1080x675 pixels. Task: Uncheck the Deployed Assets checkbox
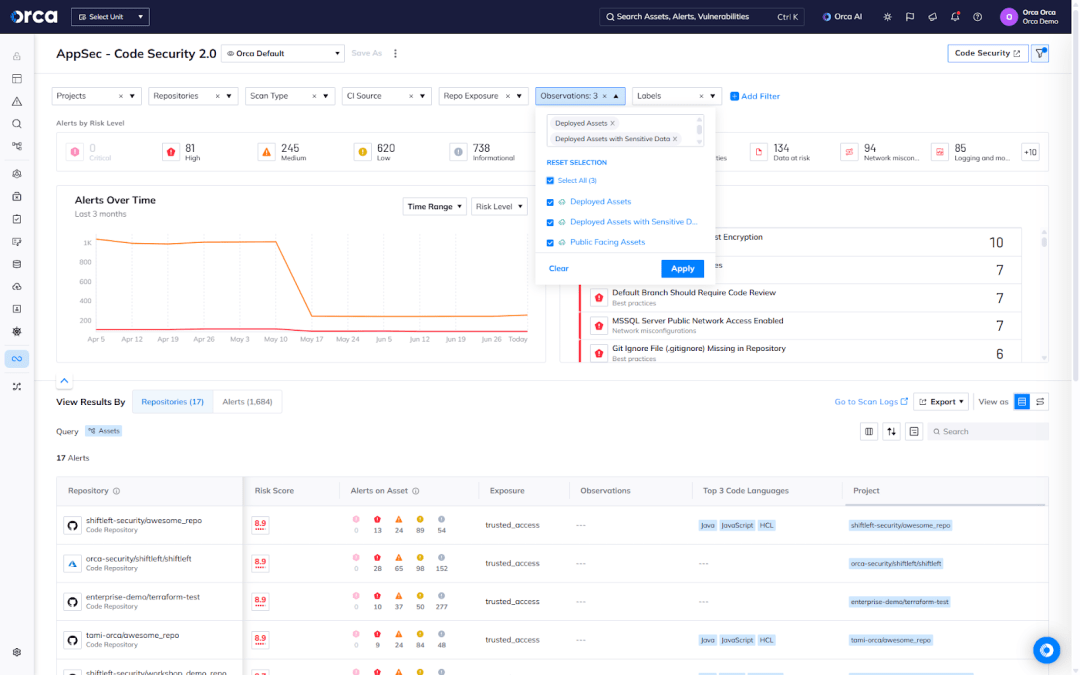click(550, 202)
